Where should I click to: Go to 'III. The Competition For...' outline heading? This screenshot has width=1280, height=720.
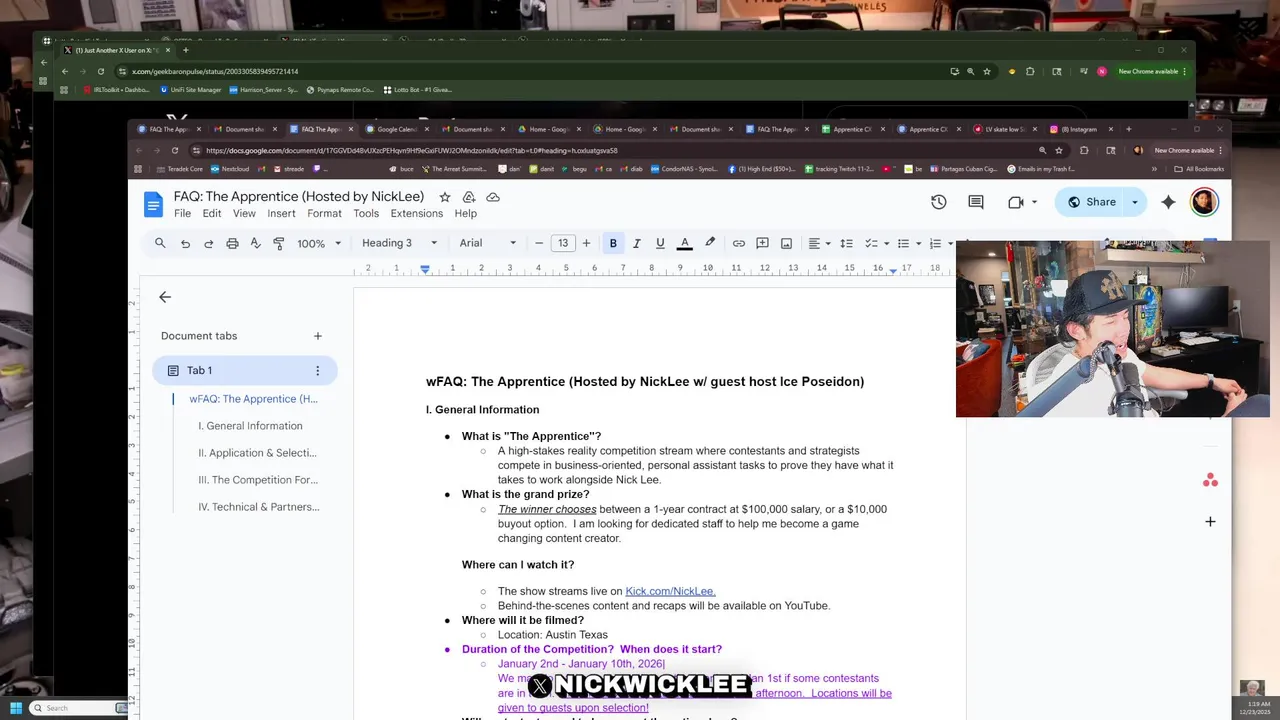[258, 480]
